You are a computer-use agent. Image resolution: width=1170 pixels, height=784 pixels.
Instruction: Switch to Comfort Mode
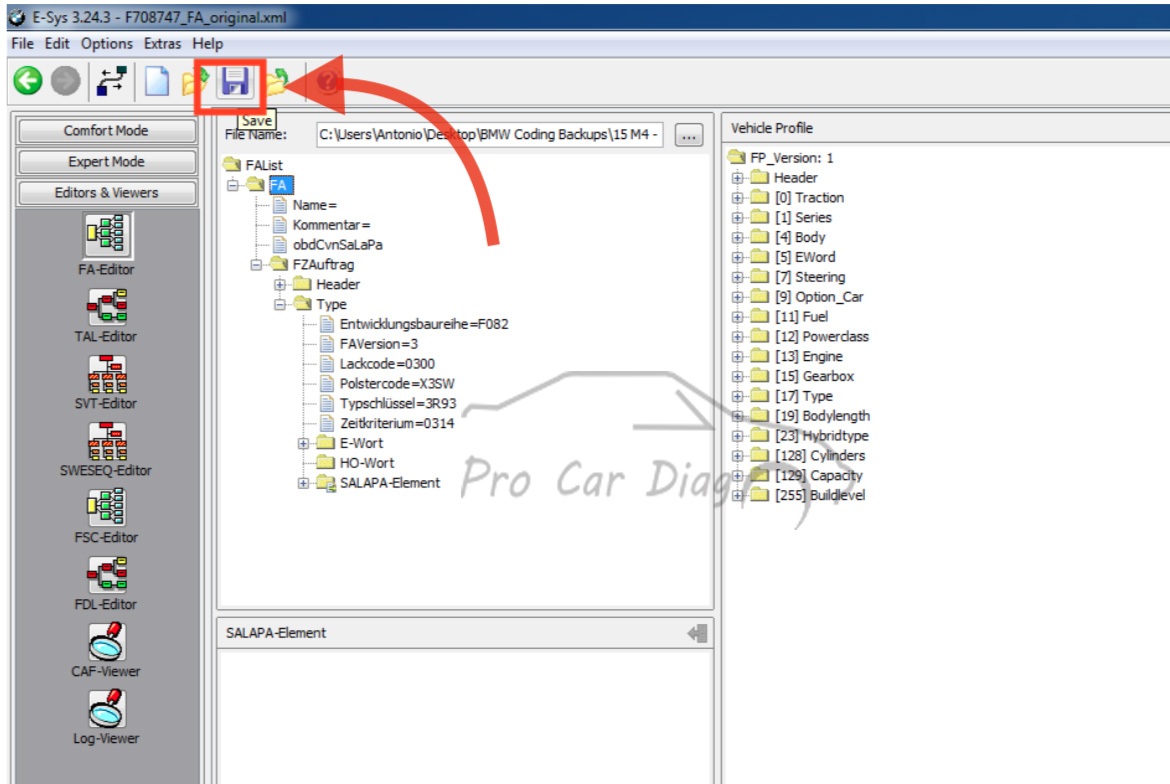[106, 131]
